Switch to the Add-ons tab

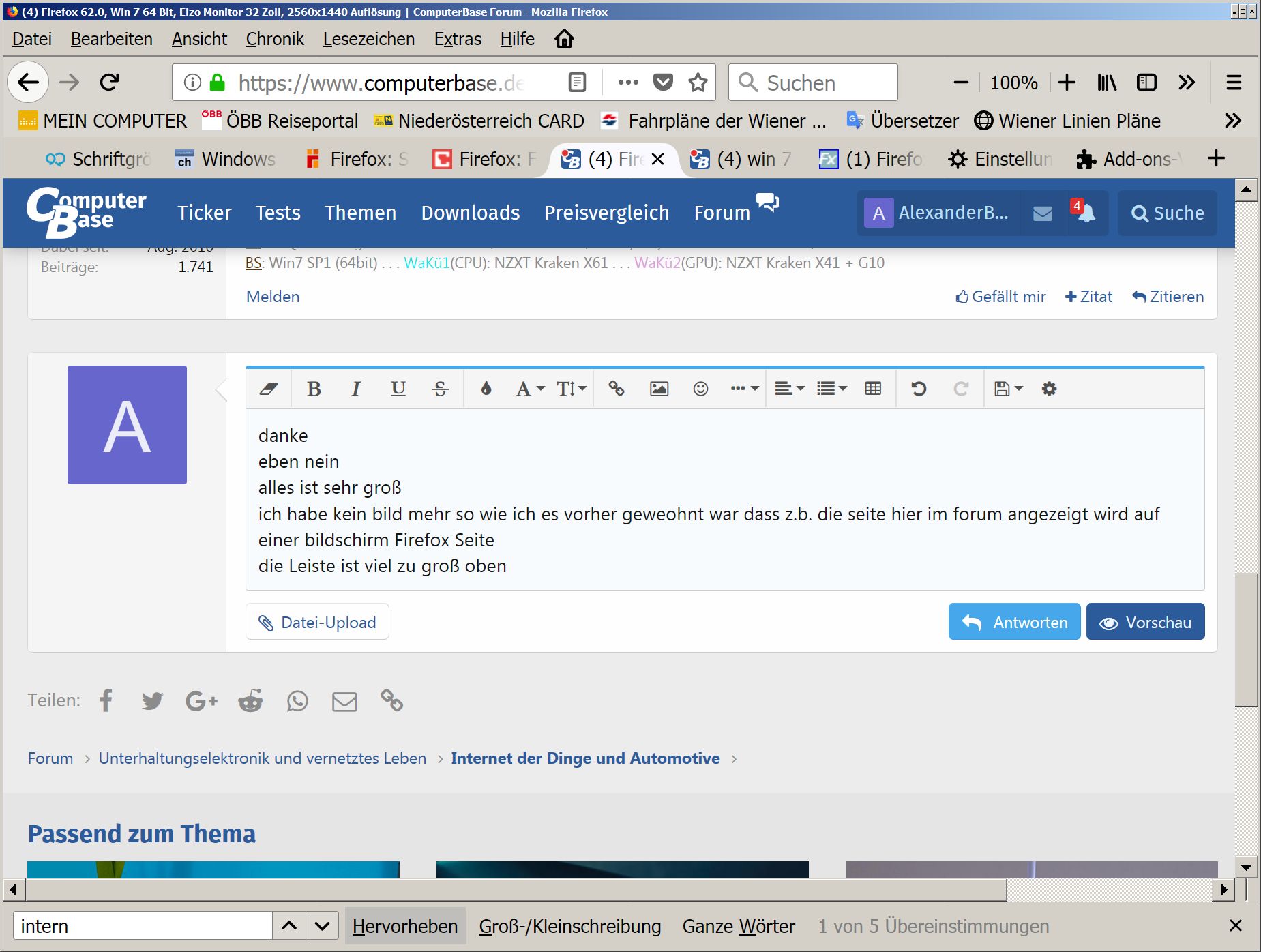pos(1130,159)
